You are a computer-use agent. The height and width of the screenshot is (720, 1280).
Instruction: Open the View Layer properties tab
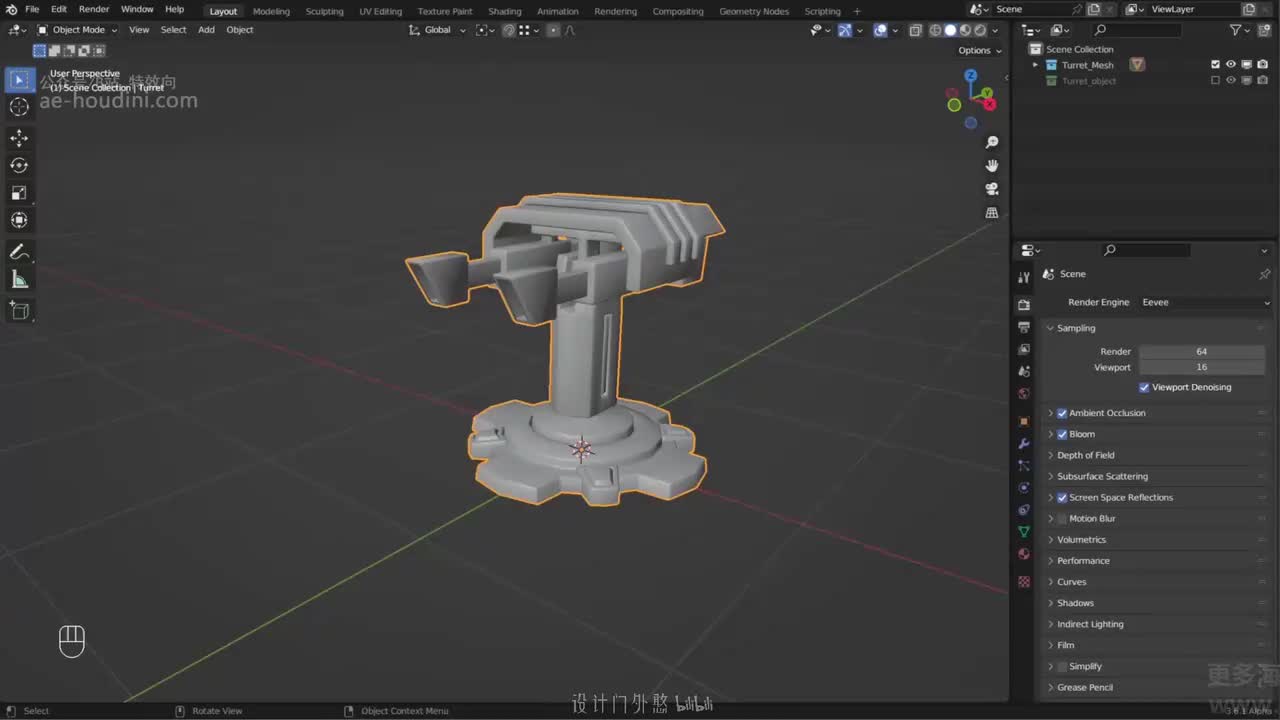pyautogui.click(x=1023, y=349)
